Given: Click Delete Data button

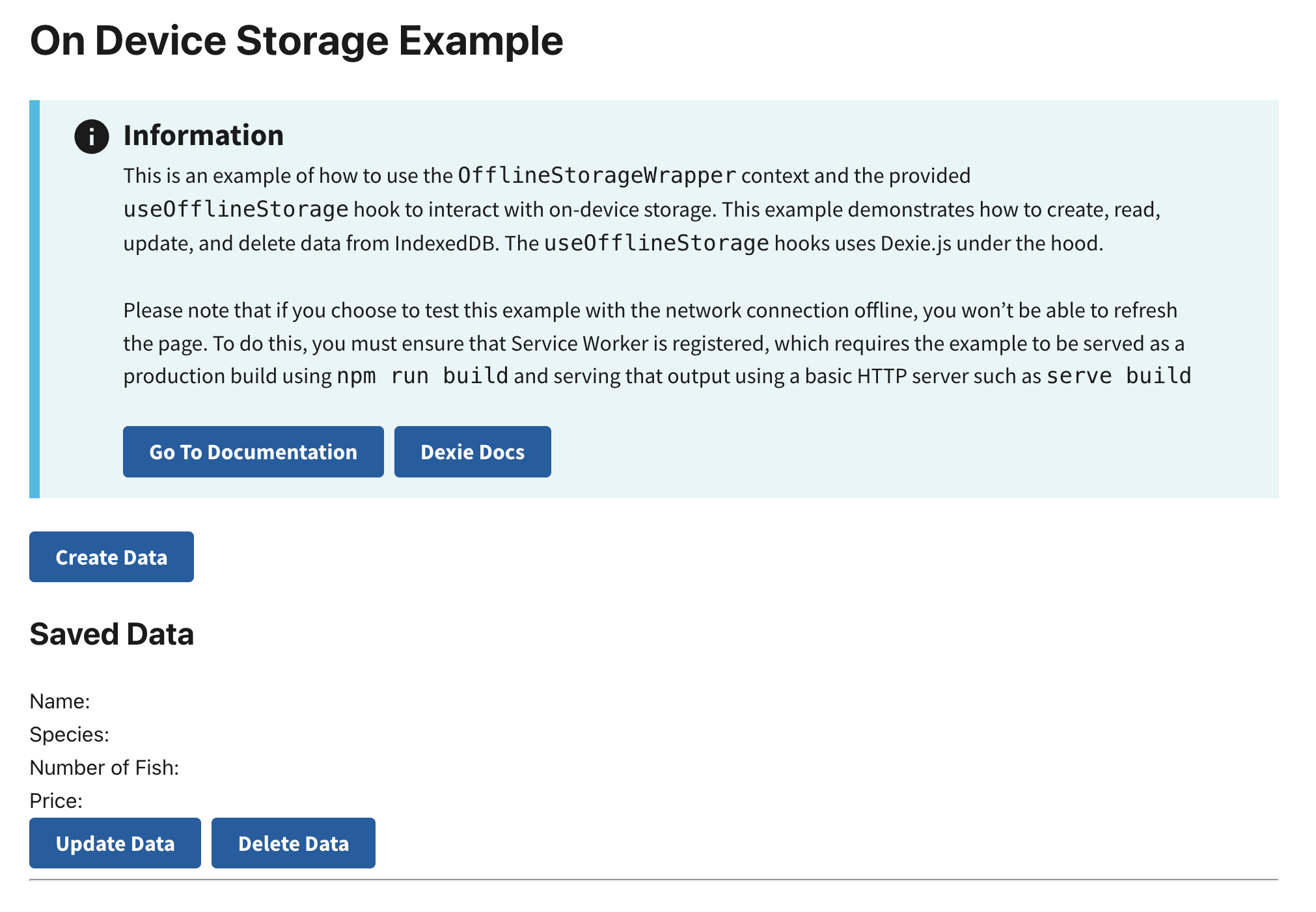Looking at the screenshot, I should [294, 843].
